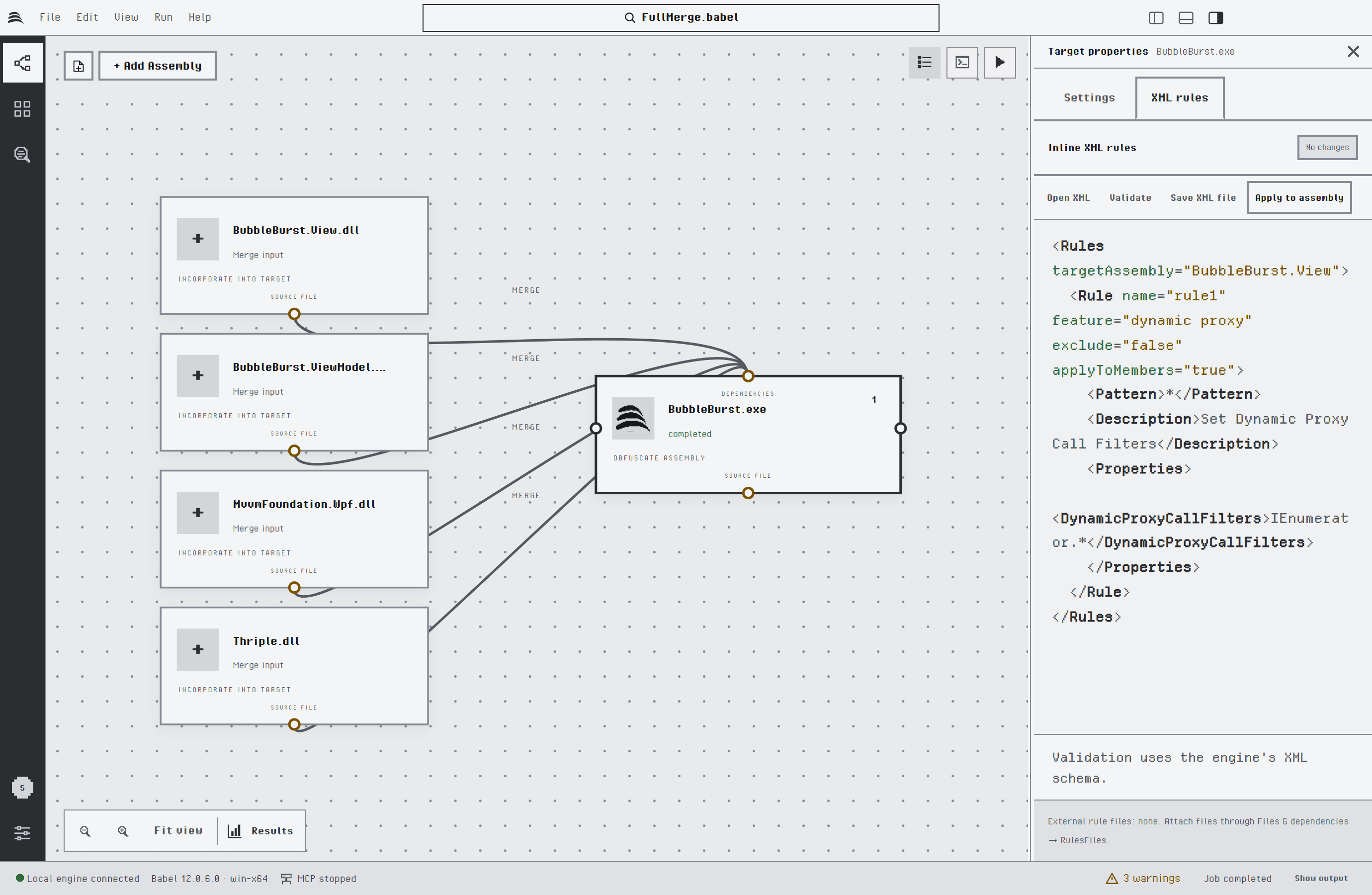Viewport: 1372px width, 895px height.
Task: Expand the BubbleBurst.ViewModel node
Action: (x=198, y=376)
